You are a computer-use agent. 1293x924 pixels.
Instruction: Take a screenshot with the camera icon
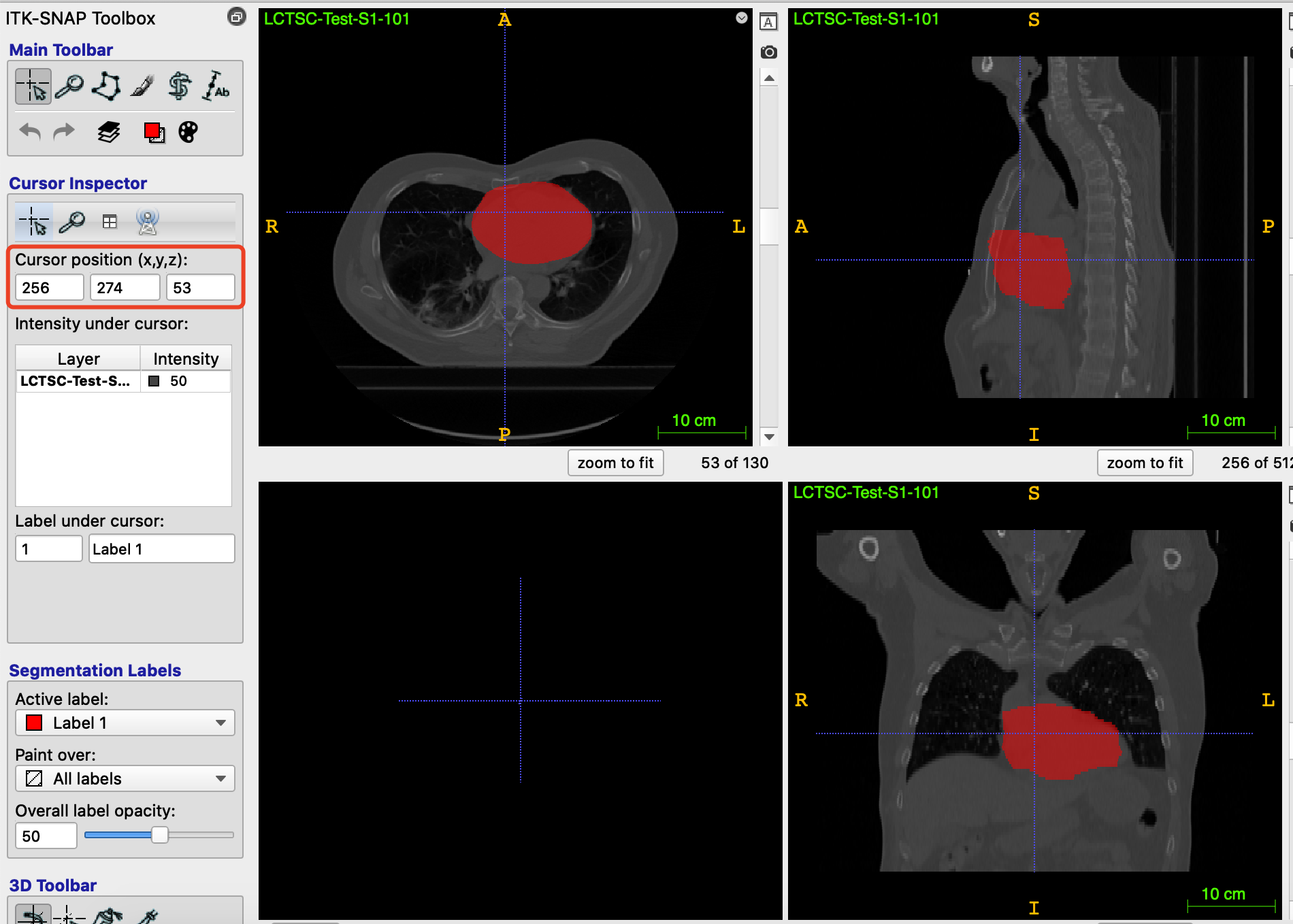coord(768,52)
